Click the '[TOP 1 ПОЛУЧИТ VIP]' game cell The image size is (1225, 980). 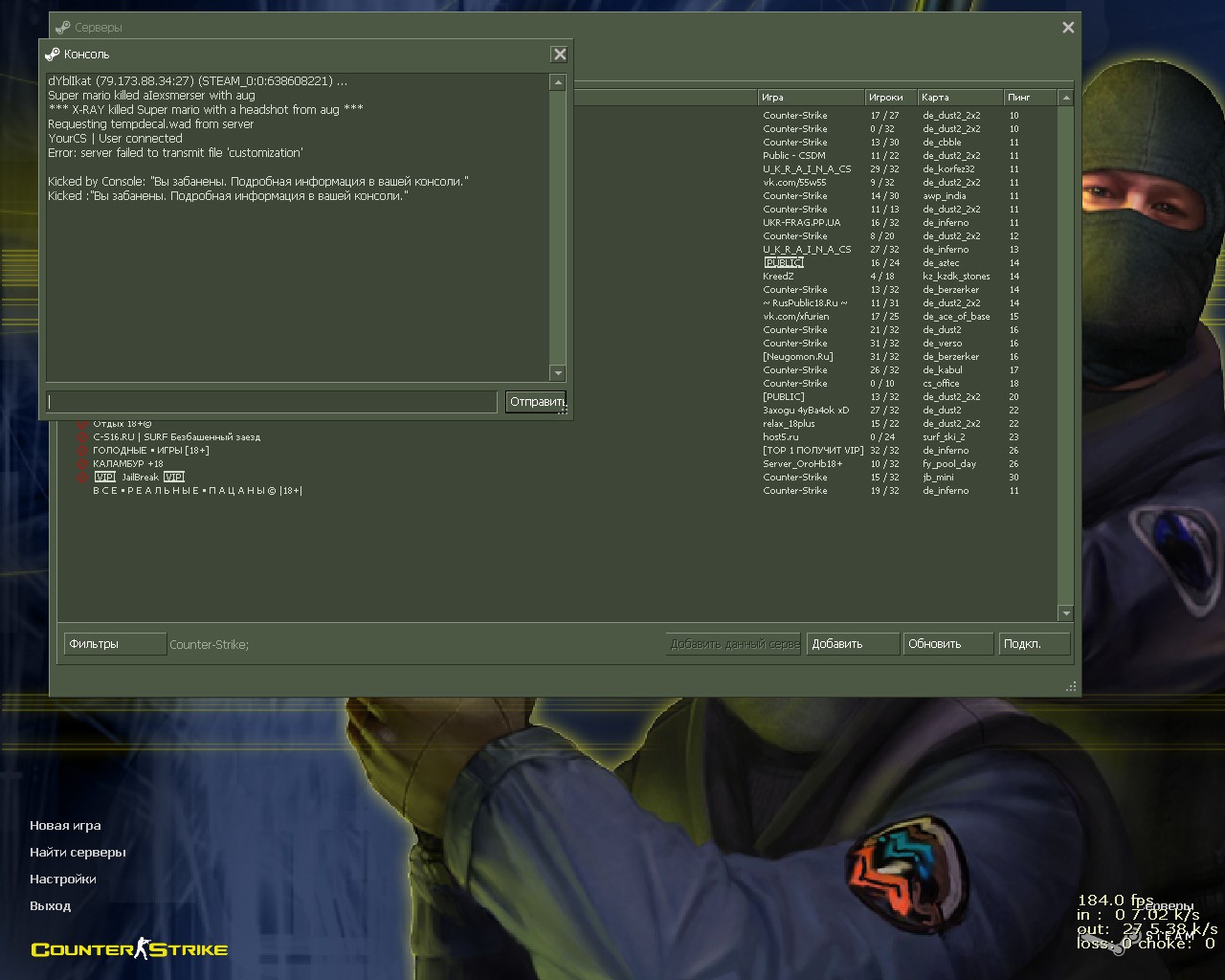(x=813, y=451)
